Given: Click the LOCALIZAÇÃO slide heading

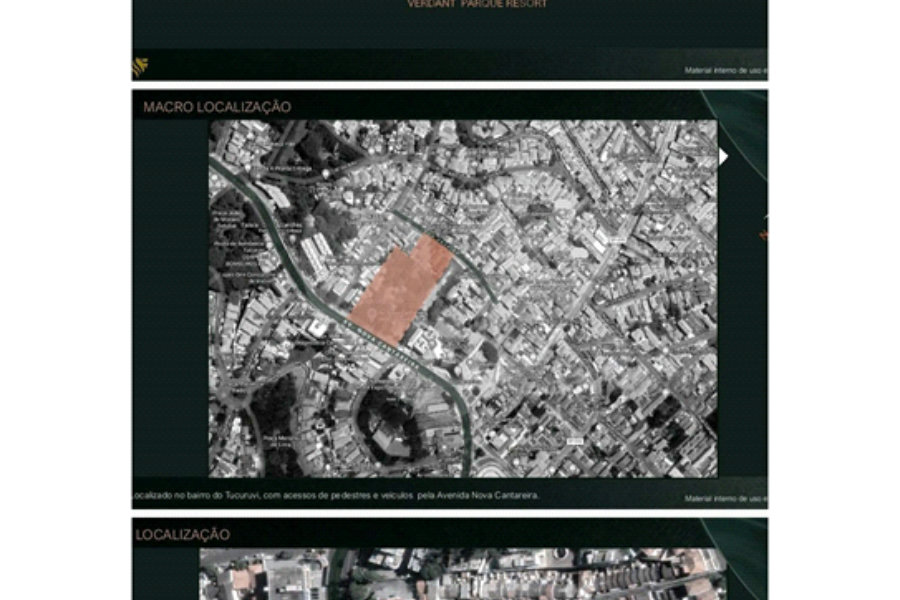Looking at the screenshot, I should tap(183, 535).
